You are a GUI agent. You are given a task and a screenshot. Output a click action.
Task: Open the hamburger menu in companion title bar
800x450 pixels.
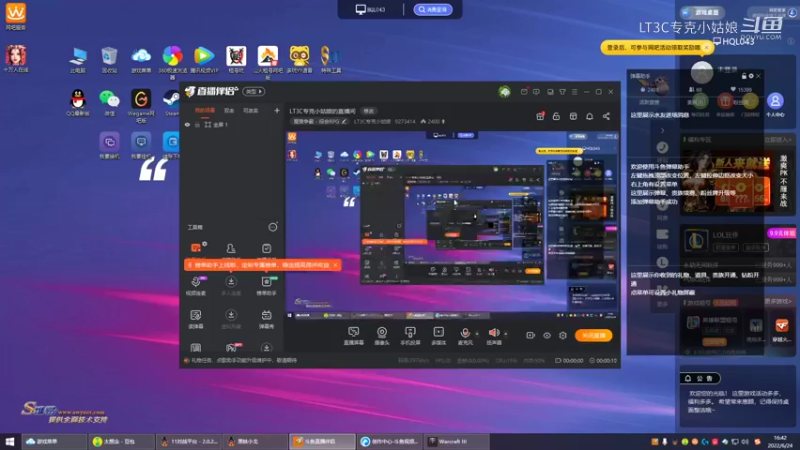click(574, 92)
